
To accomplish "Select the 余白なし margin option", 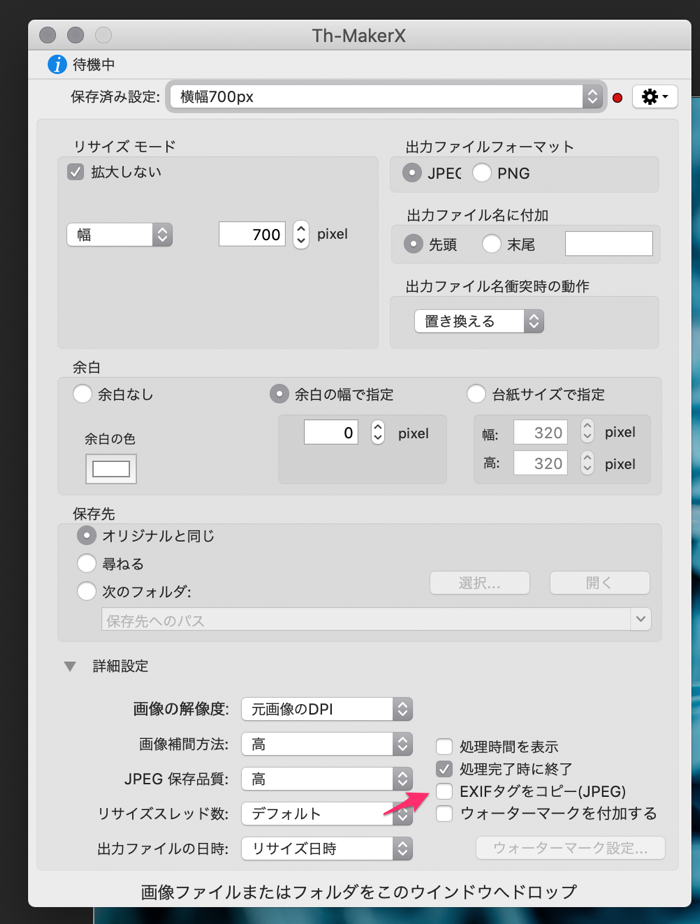I will pyautogui.click(x=84, y=394).
